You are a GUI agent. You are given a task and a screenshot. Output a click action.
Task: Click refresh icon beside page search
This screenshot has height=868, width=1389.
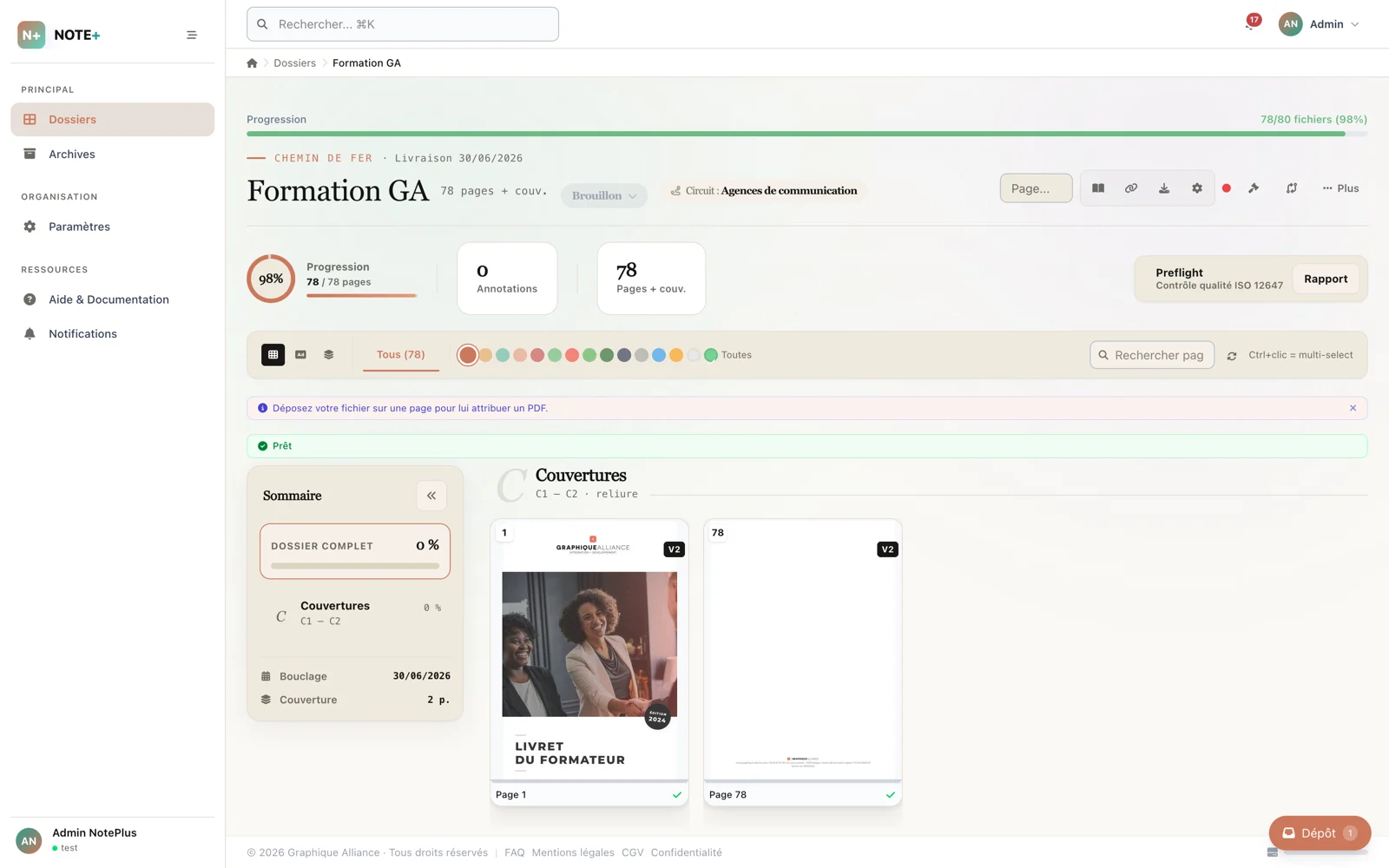1232,356
